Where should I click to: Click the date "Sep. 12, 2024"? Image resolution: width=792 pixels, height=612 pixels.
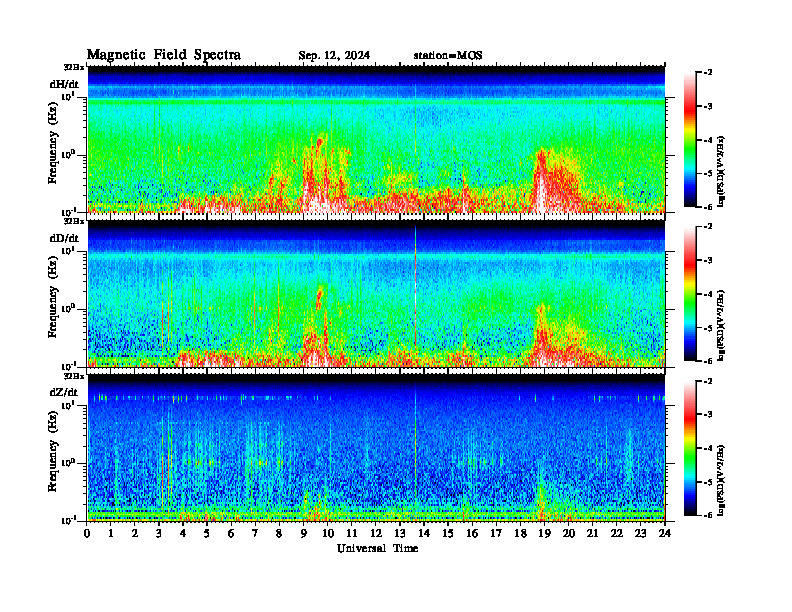(x=334, y=56)
